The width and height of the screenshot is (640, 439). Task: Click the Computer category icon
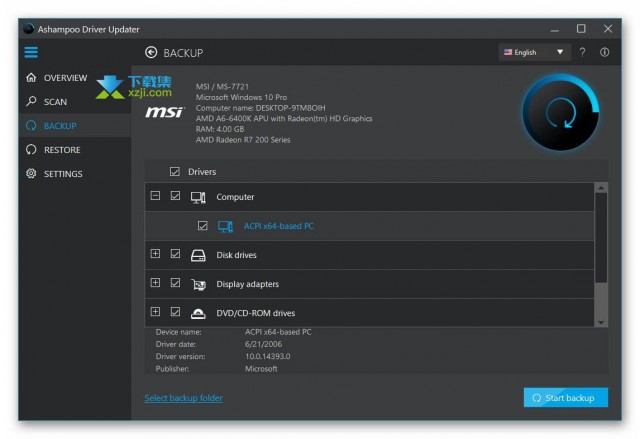click(198, 197)
